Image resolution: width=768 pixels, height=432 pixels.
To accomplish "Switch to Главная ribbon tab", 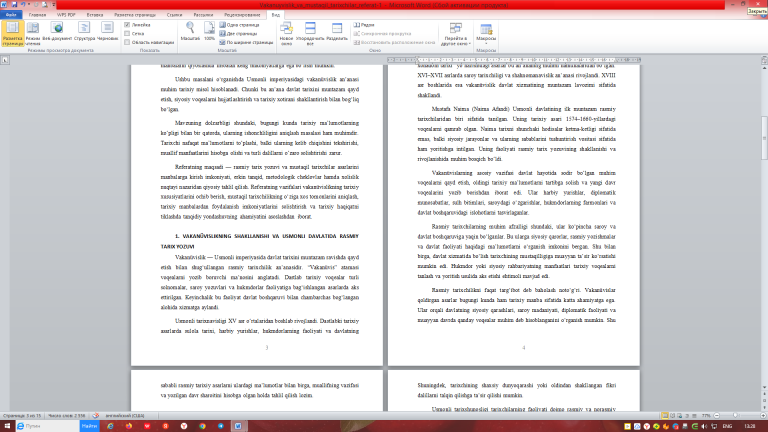I will point(37,15).
